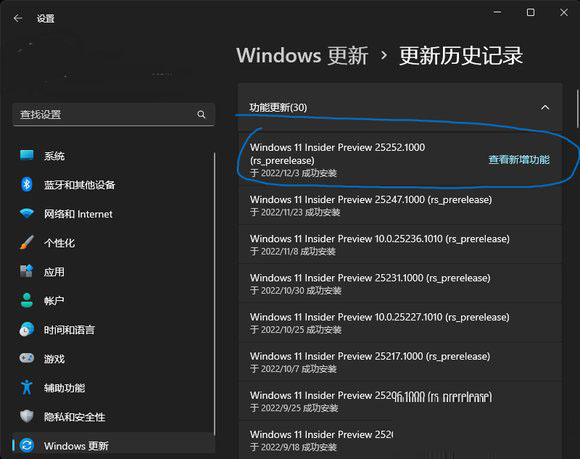Click the 设置 window title text

pyautogui.click(x=45, y=18)
